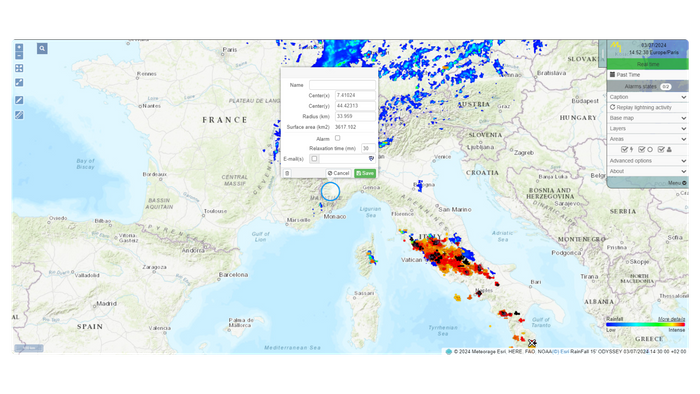Viewport: 700px width, 394px height.
Task: Start Replay lightning activity
Action: pyautogui.click(x=647, y=108)
